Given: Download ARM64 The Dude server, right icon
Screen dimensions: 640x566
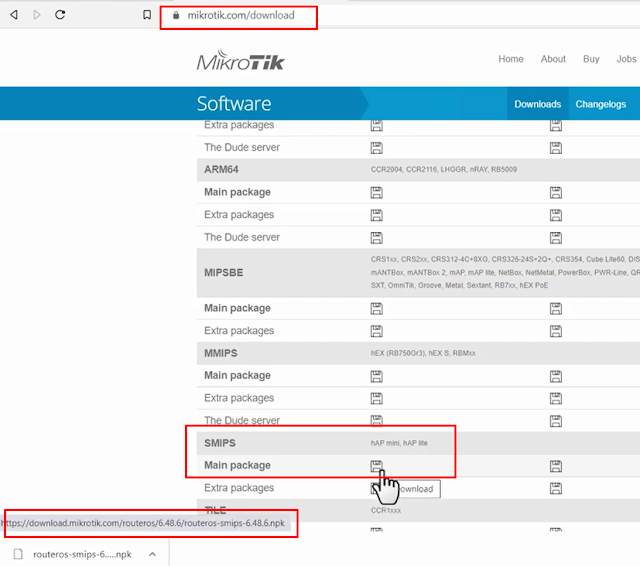Looking at the screenshot, I should pos(556,237).
